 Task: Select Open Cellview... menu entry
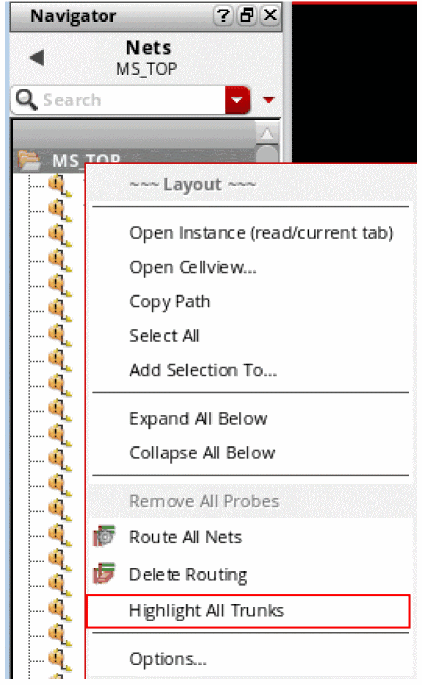coord(193,267)
